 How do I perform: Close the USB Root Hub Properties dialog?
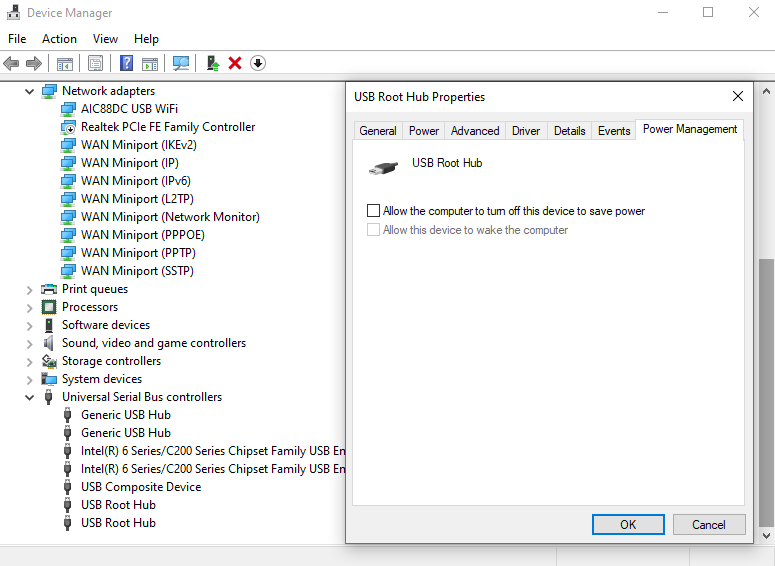[x=737, y=96]
